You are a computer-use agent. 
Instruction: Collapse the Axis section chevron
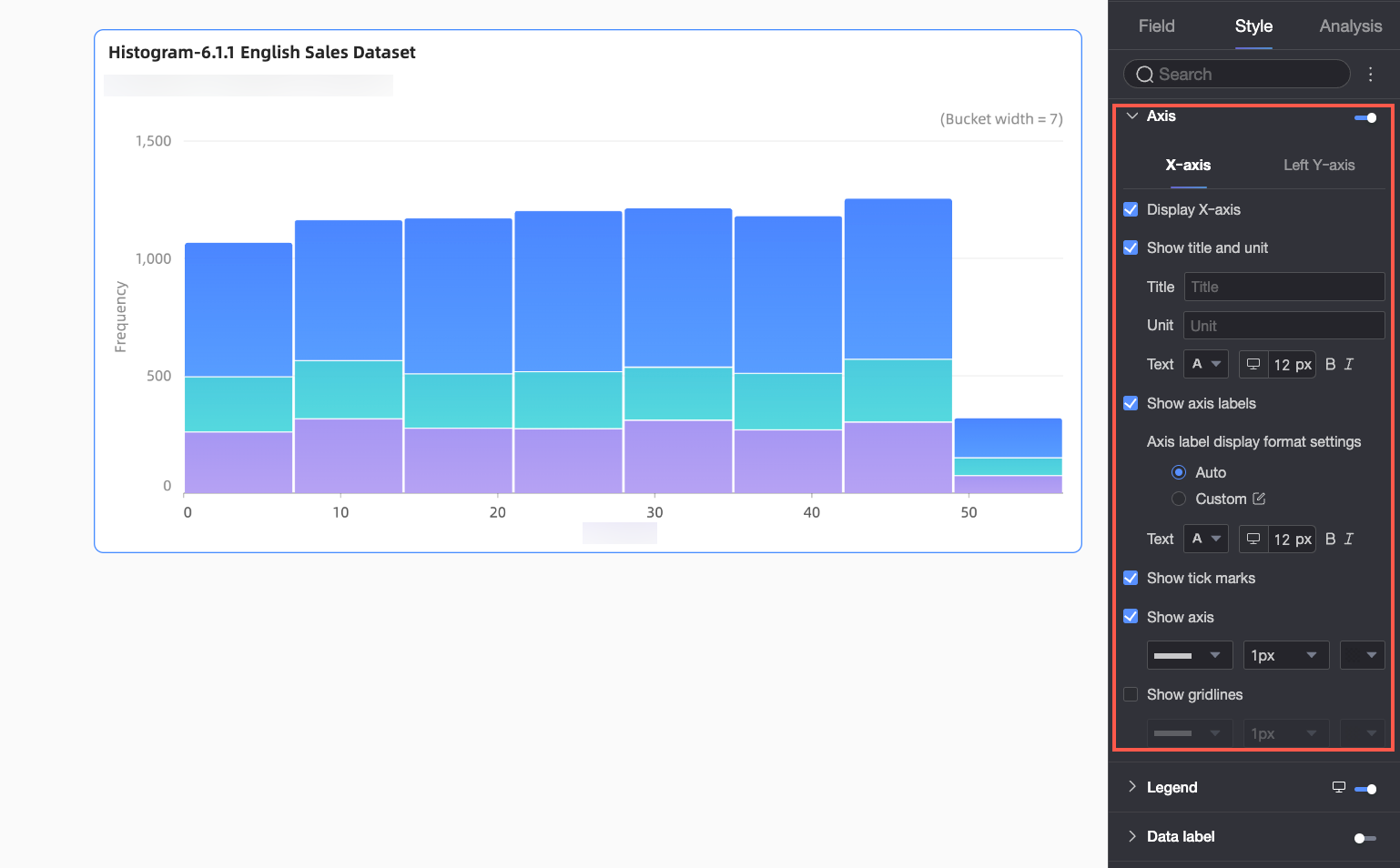[x=1132, y=116]
